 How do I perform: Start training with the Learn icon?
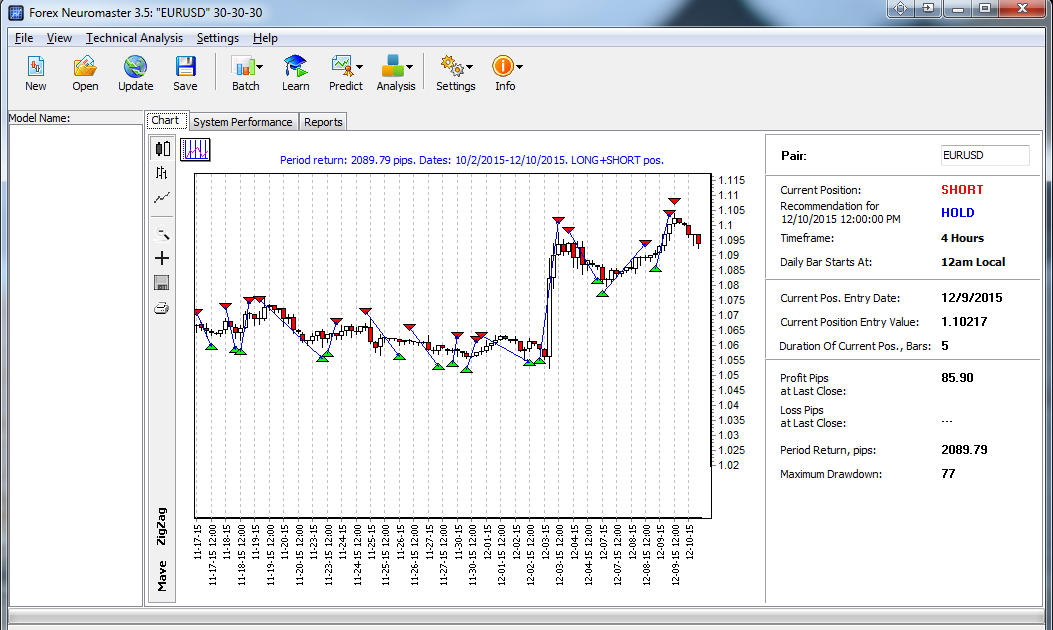point(295,67)
